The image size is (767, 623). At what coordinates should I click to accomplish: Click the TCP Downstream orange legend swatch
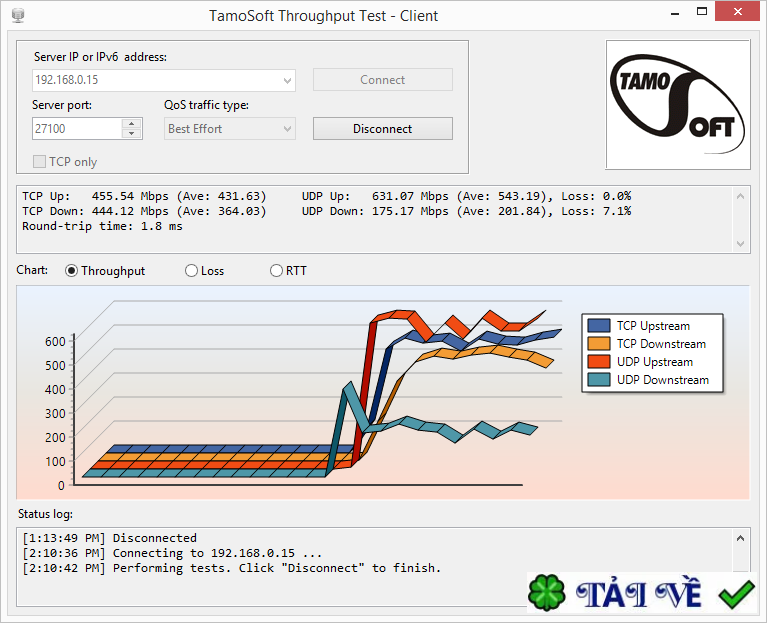tap(599, 344)
